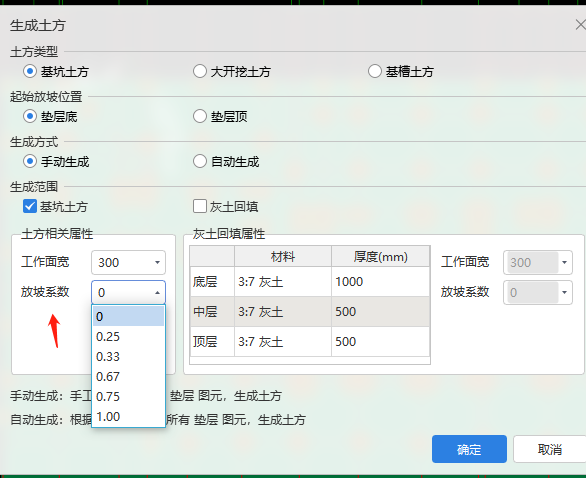Click 顶层 thickness cell 500
The image size is (586, 478).
[380, 342]
